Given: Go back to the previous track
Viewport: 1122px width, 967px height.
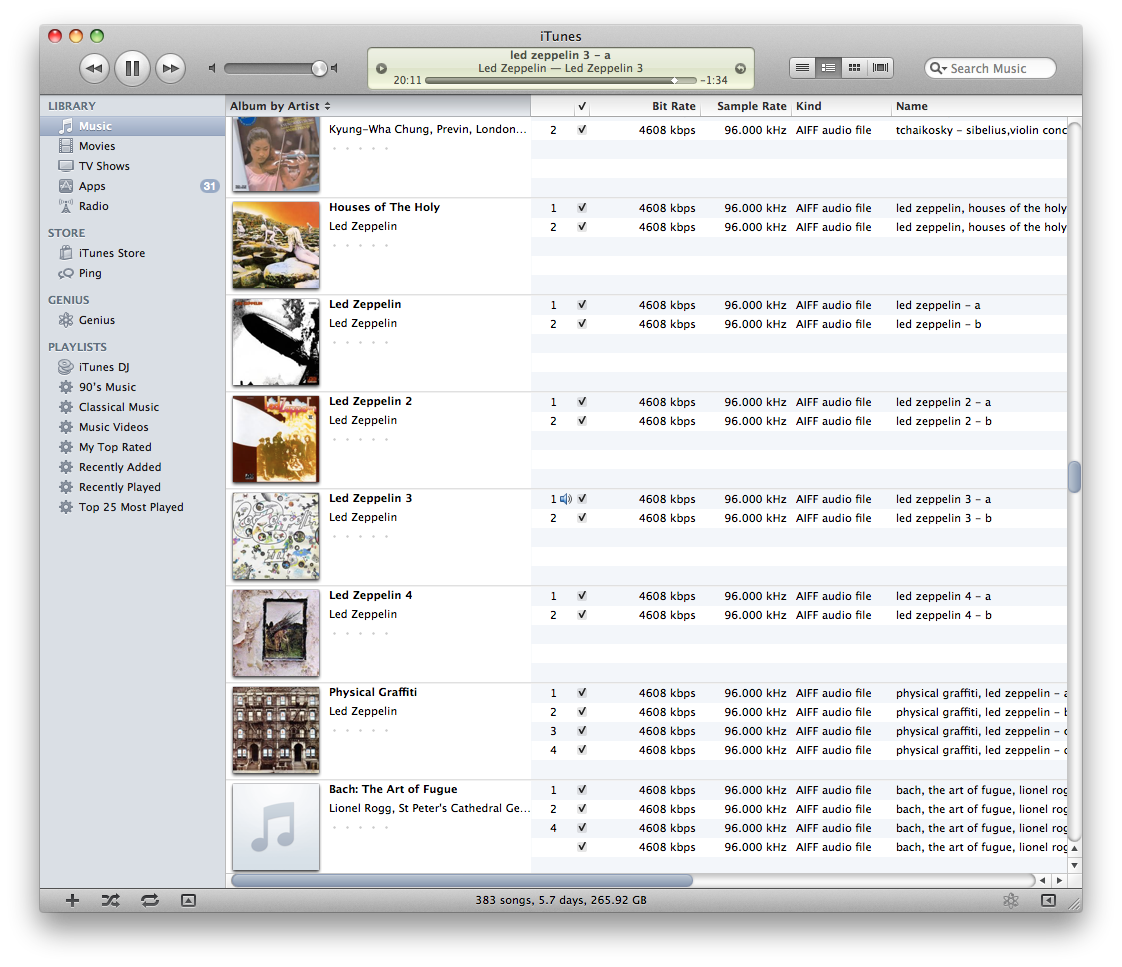Looking at the screenshot, I should (93, 68).
